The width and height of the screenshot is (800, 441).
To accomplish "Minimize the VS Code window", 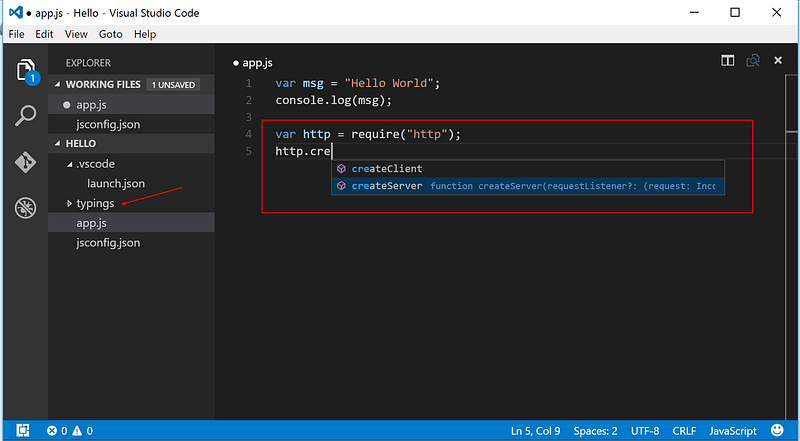I will click(693, 13).
